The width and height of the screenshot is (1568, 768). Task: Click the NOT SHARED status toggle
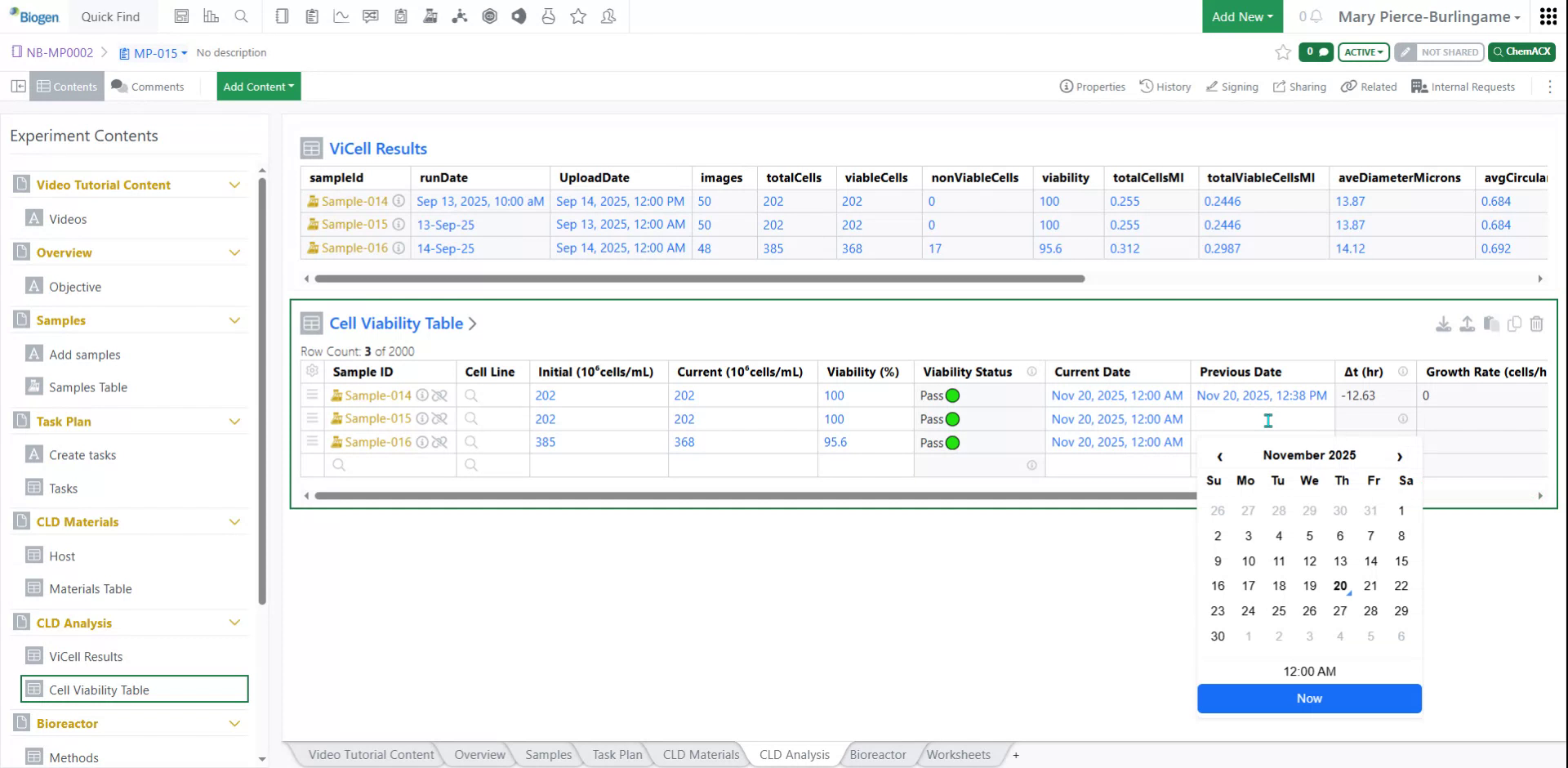[x=1439, y=52]
